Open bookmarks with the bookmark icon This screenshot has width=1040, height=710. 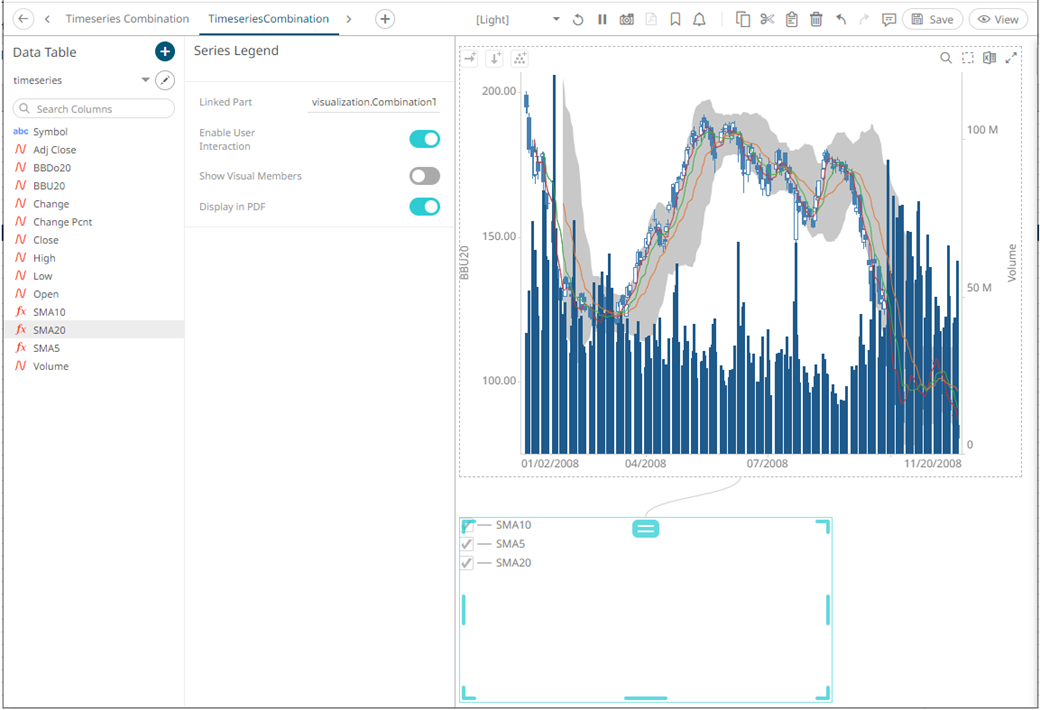click(676, 19)
